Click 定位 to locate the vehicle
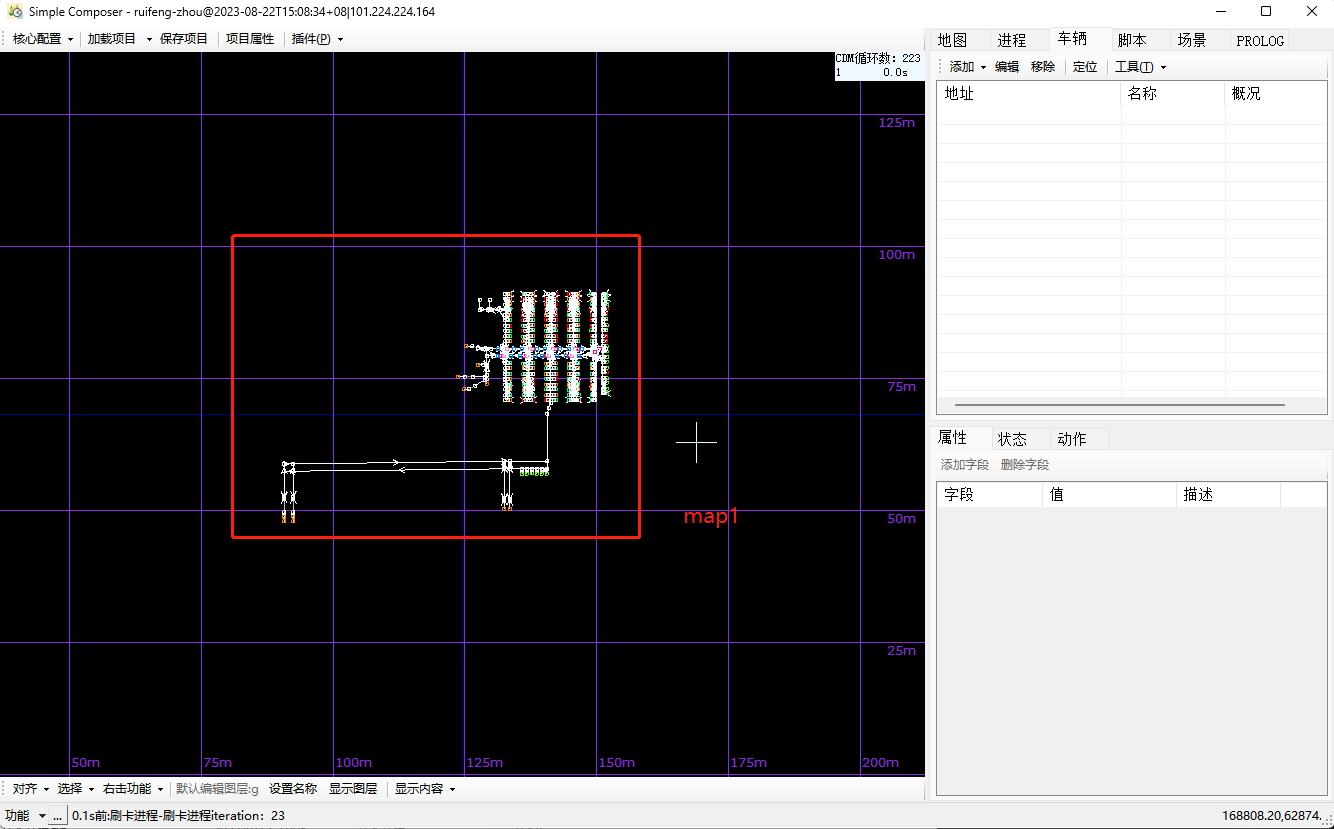Image resolution: width=1334 pixels, height=829 pixels. pos(1085,67)
